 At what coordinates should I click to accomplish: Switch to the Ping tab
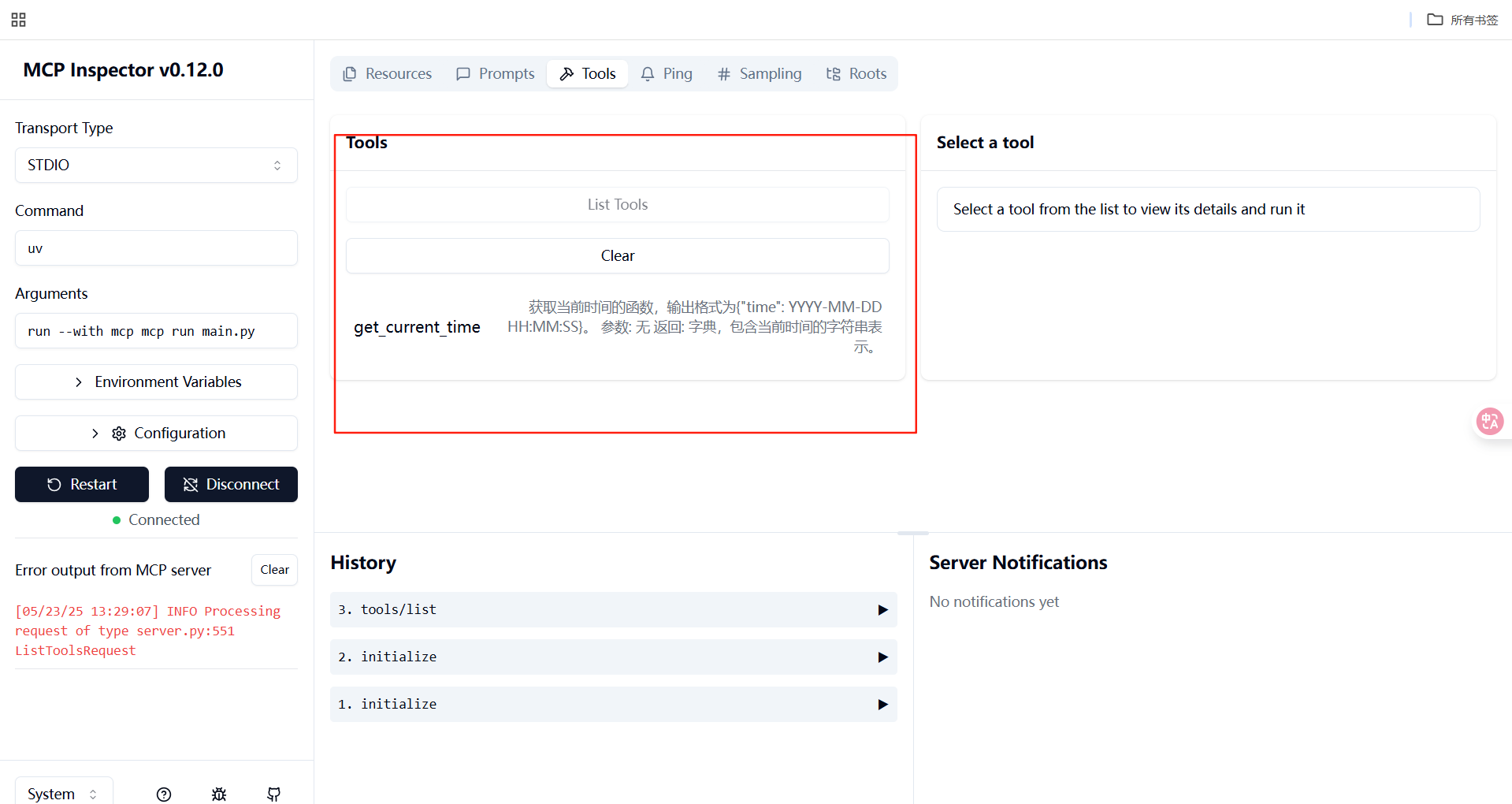(667, 73)
